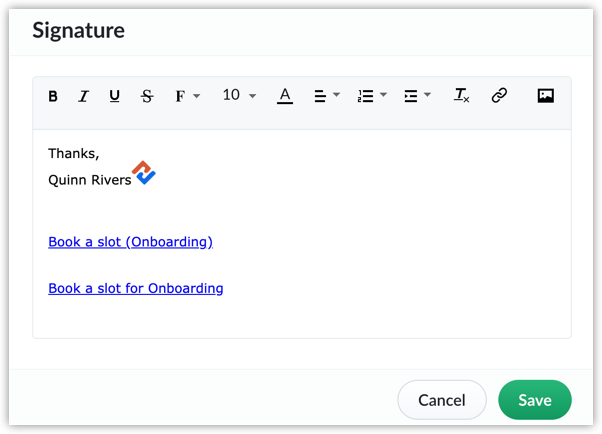Insert a hyperlink
The image size is (602, 434).
tap(499, 96)
